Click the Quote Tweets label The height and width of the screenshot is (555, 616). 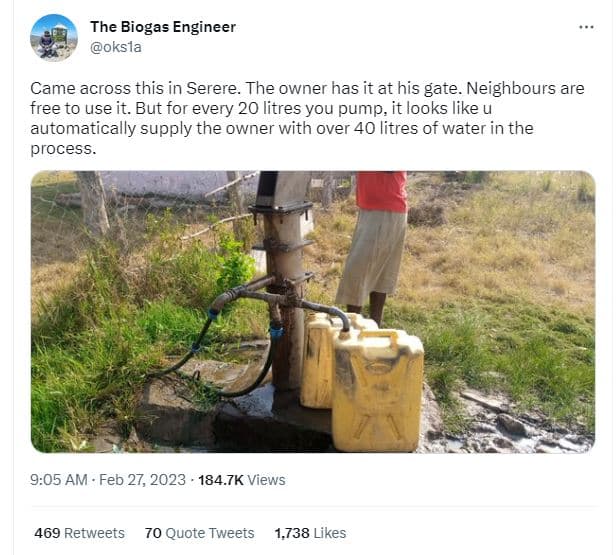pos(210,533)
